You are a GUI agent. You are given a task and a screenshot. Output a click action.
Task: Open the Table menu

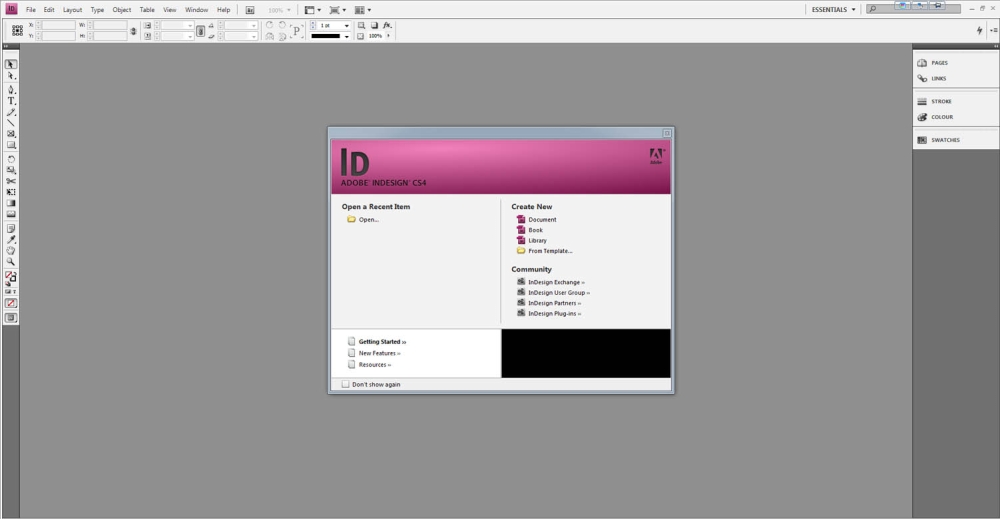147,10
